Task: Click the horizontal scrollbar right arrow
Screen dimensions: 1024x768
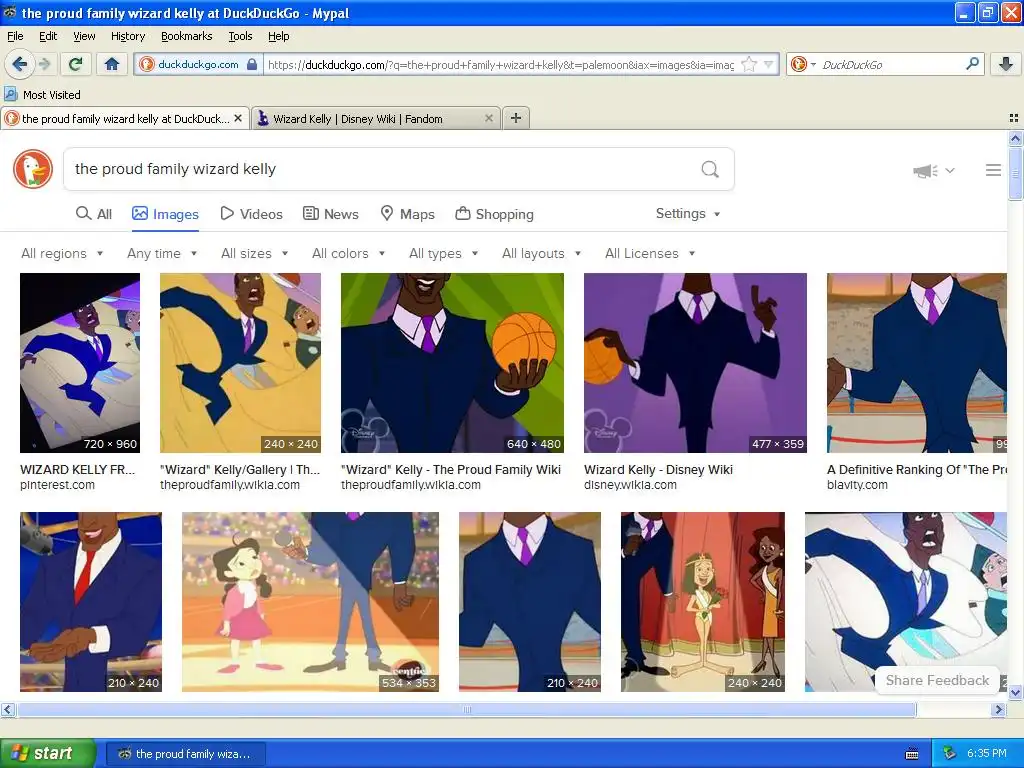Action: click(x=999, y=710)
